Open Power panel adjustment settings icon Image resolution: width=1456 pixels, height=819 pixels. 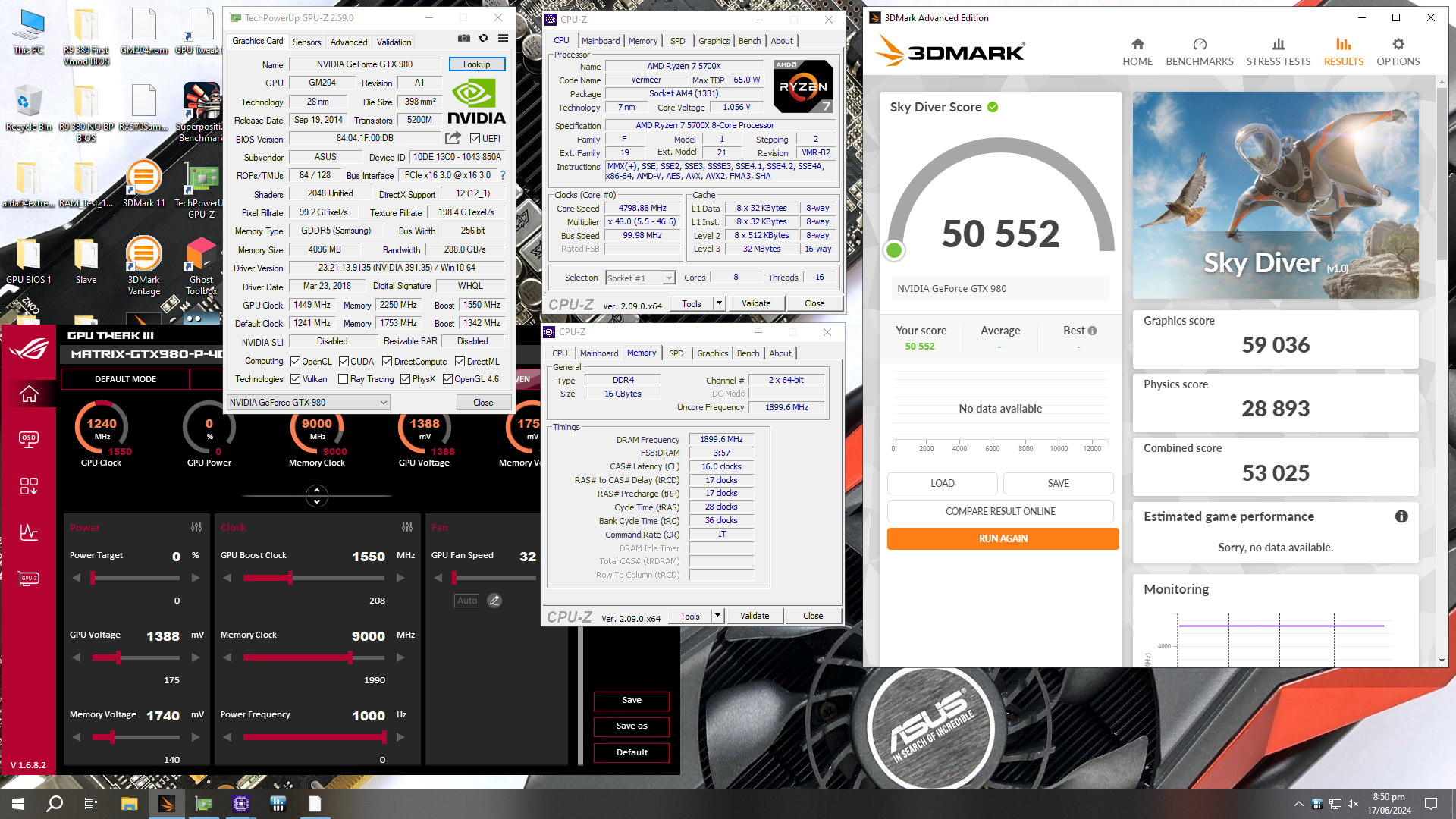coord(196,527)
